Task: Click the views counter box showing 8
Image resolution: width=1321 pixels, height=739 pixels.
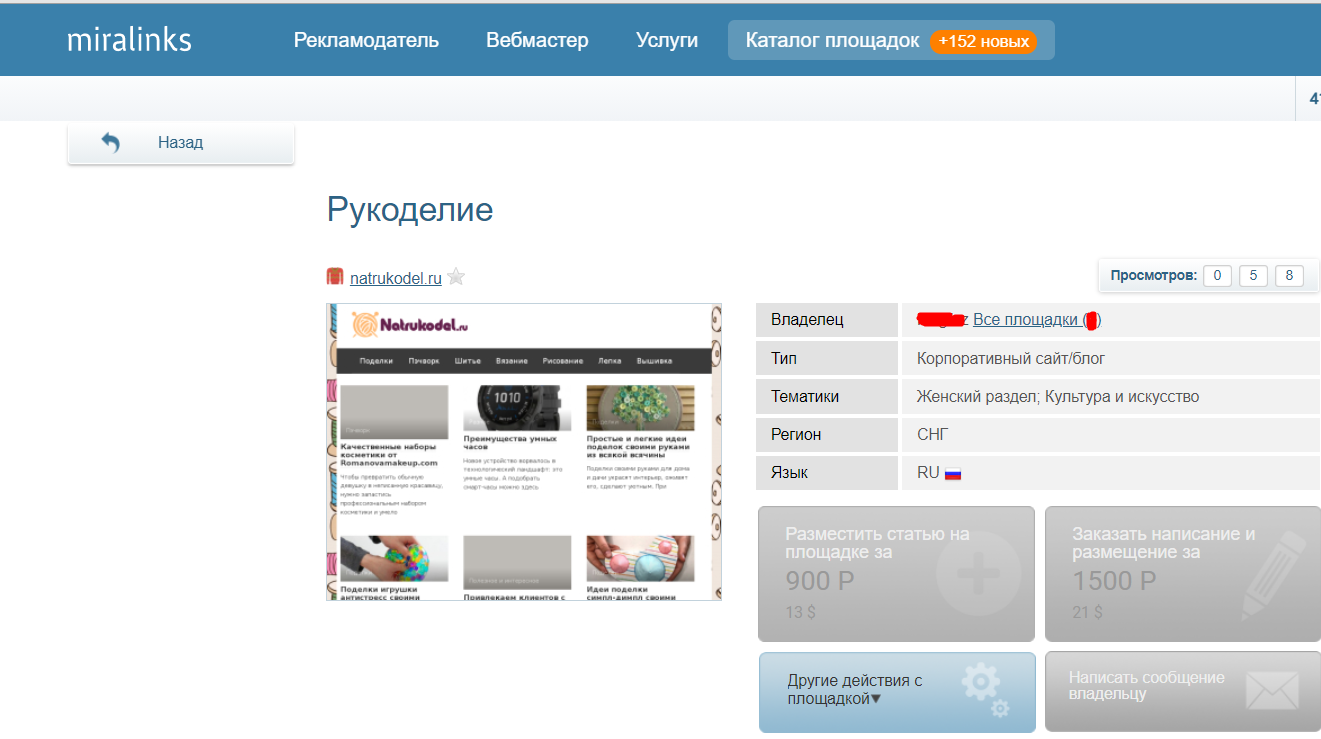Action: coord(1289,275)
